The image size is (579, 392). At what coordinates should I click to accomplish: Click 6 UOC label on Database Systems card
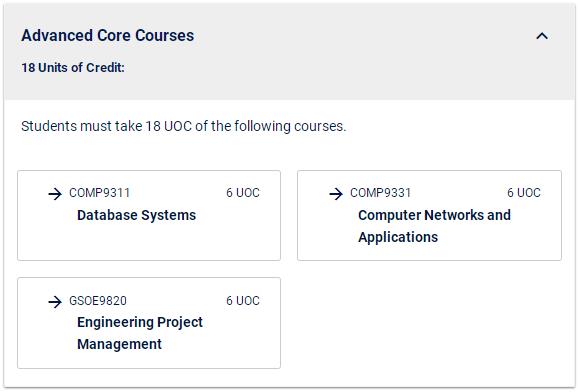coord(243,193)
